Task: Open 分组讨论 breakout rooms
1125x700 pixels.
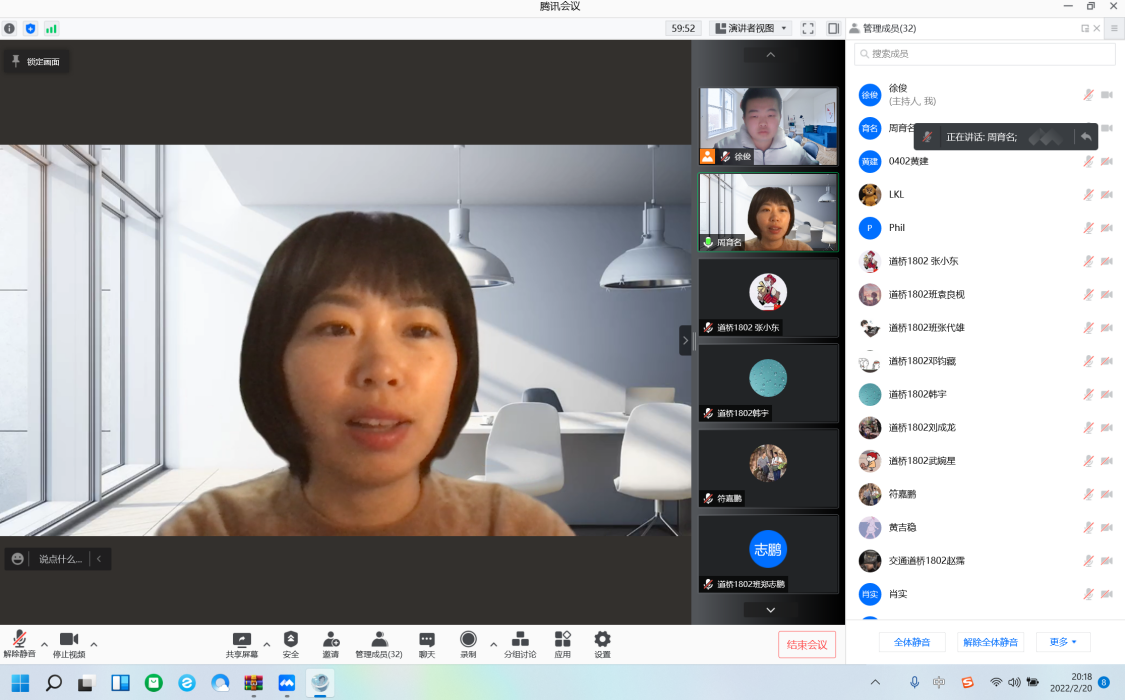Action: coord(520,640)
